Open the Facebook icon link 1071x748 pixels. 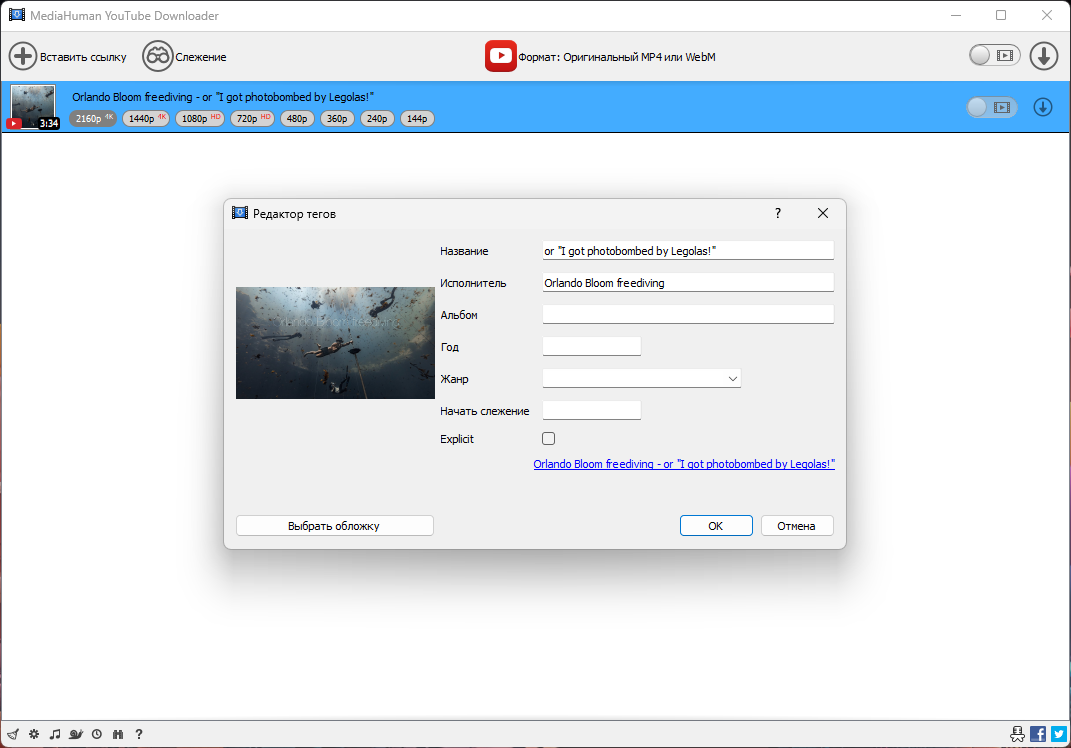tap(1038, 734)
